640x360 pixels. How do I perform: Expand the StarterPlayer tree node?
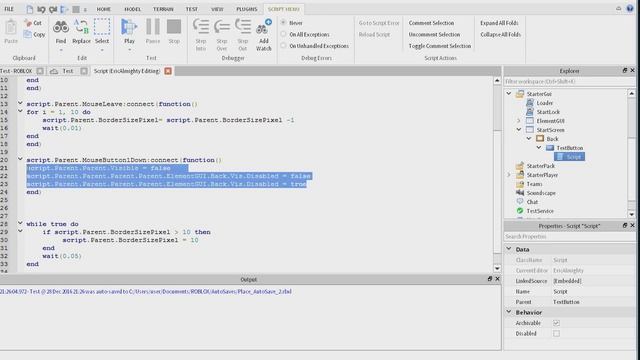(509, 175)
